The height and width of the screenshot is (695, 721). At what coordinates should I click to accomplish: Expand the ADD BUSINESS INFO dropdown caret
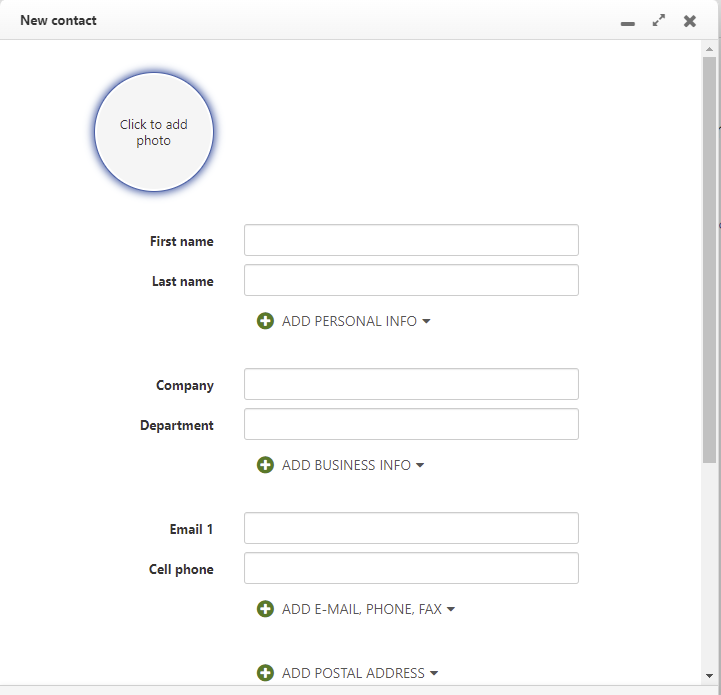click(x=420, y=466)
